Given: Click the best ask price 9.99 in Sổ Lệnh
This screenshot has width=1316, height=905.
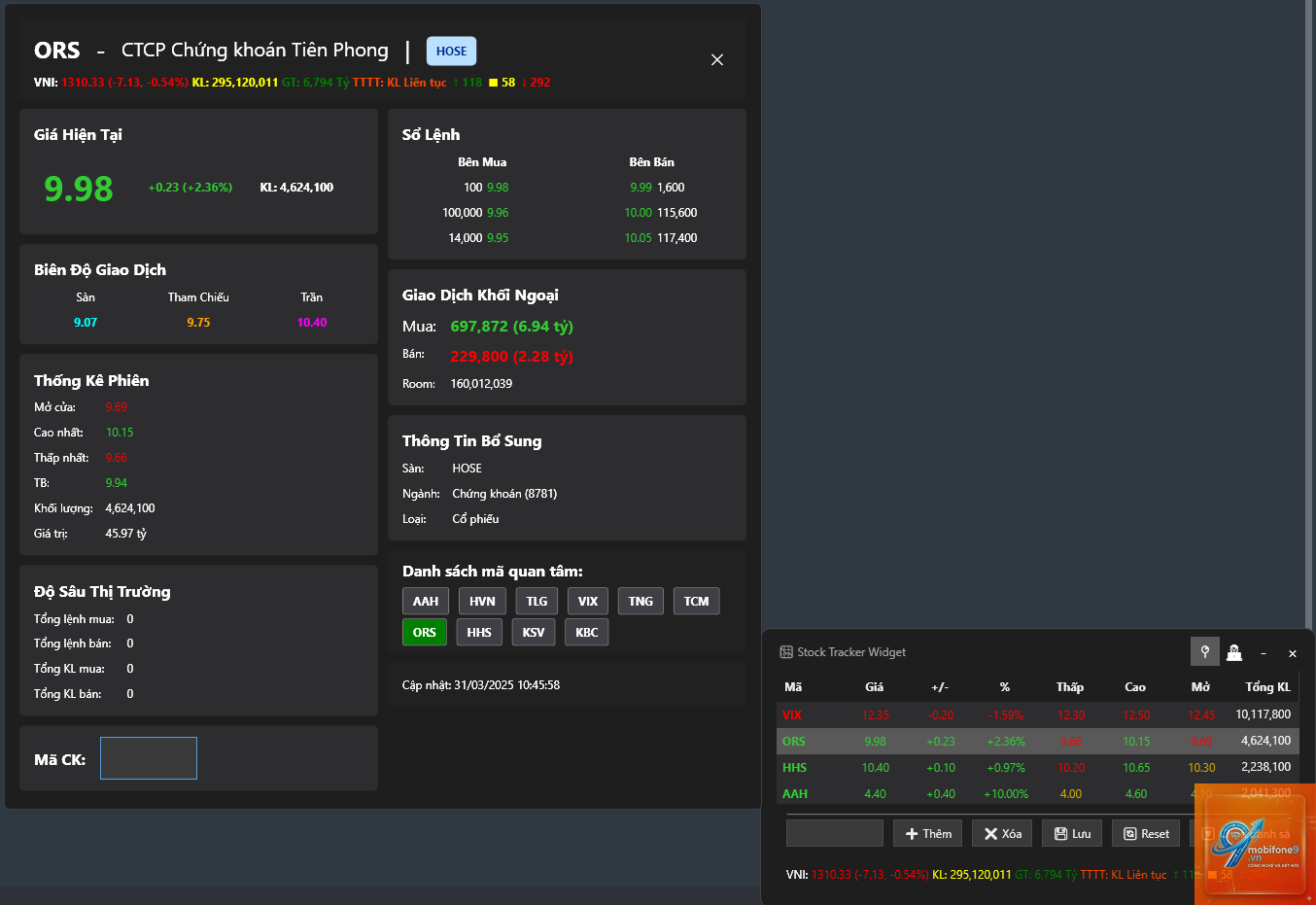Looking at the screenshot, I should pos(641,188).
